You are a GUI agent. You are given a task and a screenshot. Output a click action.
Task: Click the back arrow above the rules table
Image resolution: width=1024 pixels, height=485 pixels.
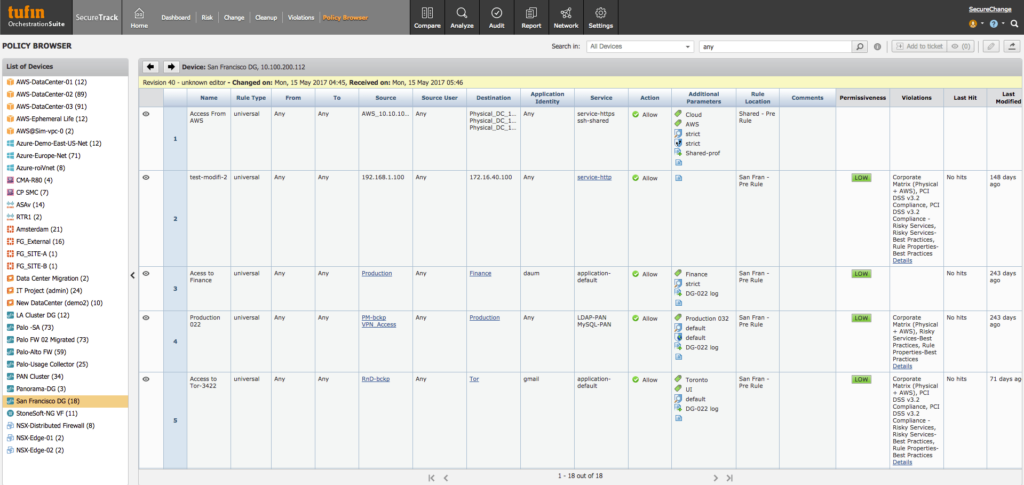pos(151,66)
